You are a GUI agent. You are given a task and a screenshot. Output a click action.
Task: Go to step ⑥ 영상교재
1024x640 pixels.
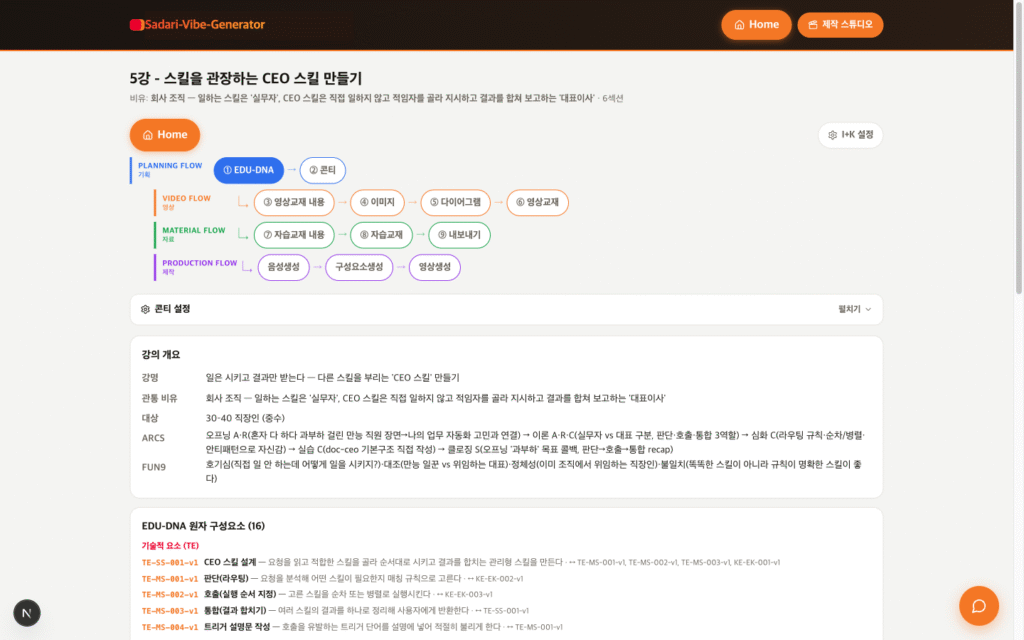pyautogui.click(x=537, y=202)
